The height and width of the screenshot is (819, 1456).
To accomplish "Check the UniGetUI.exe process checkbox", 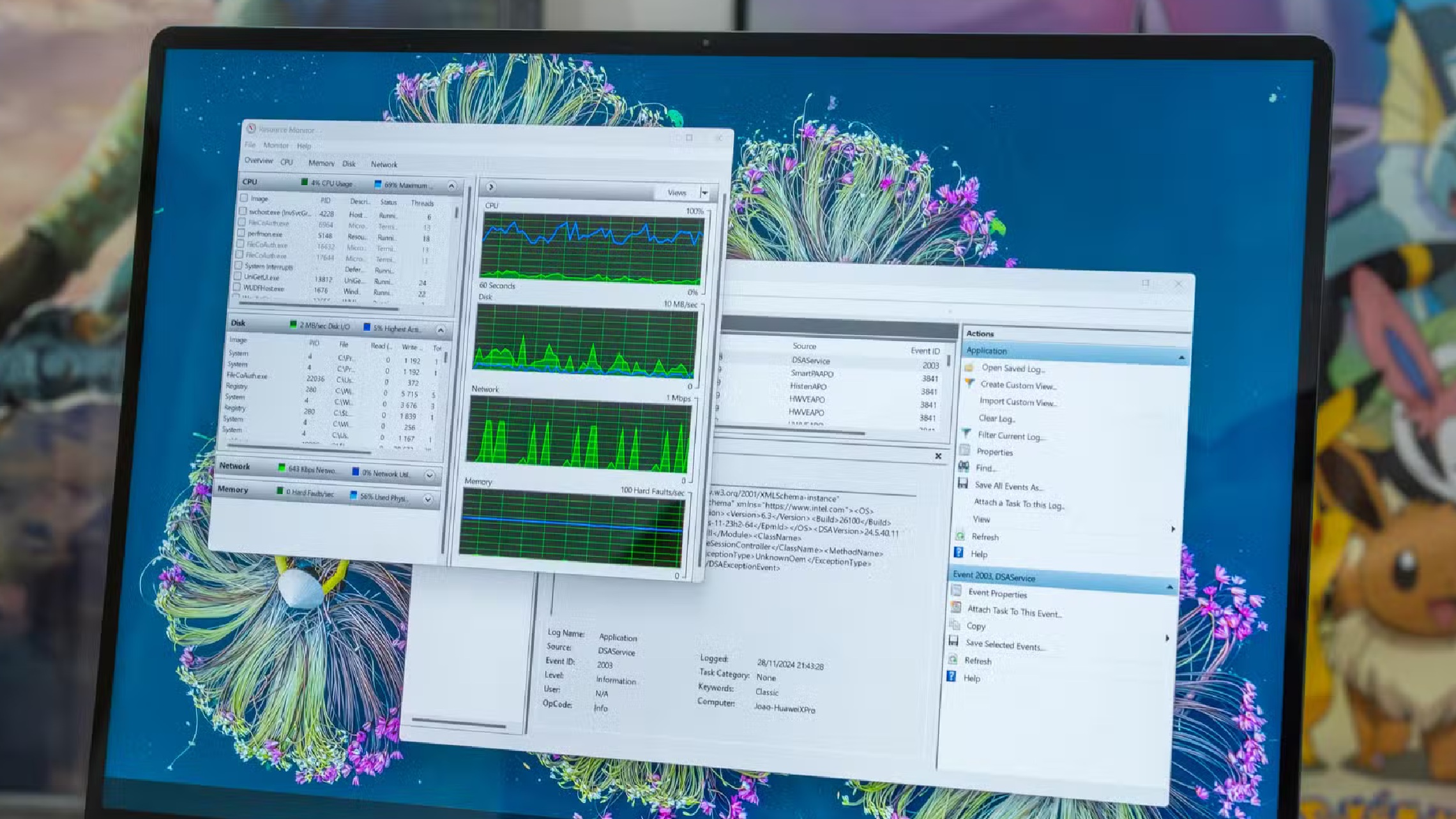I will [238, 276].
